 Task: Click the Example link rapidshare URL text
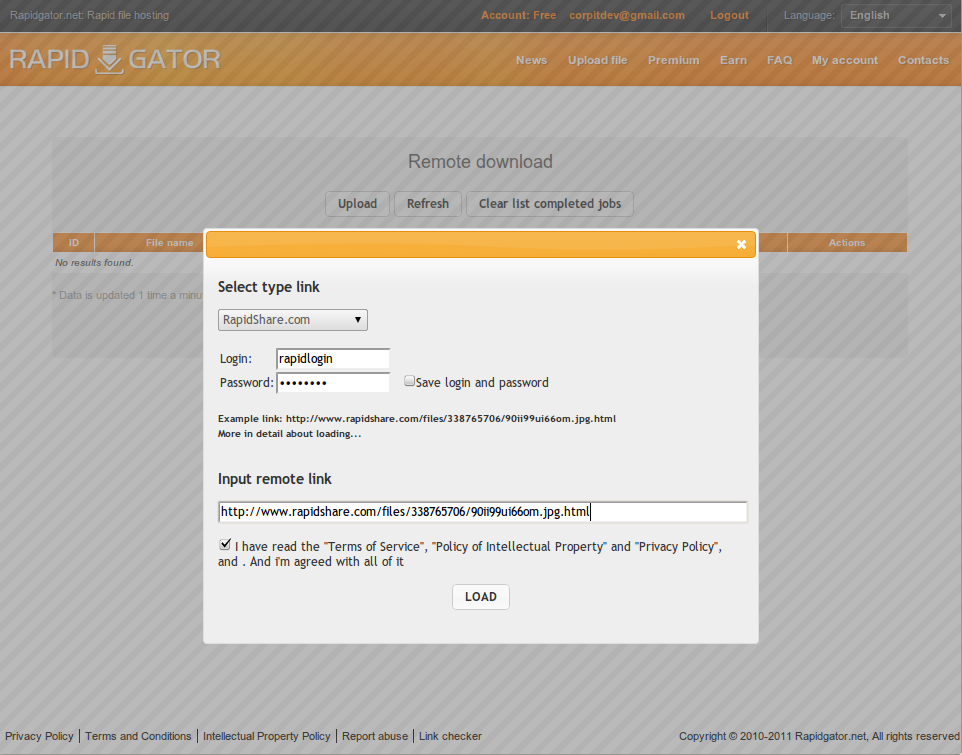click(451, 418)
